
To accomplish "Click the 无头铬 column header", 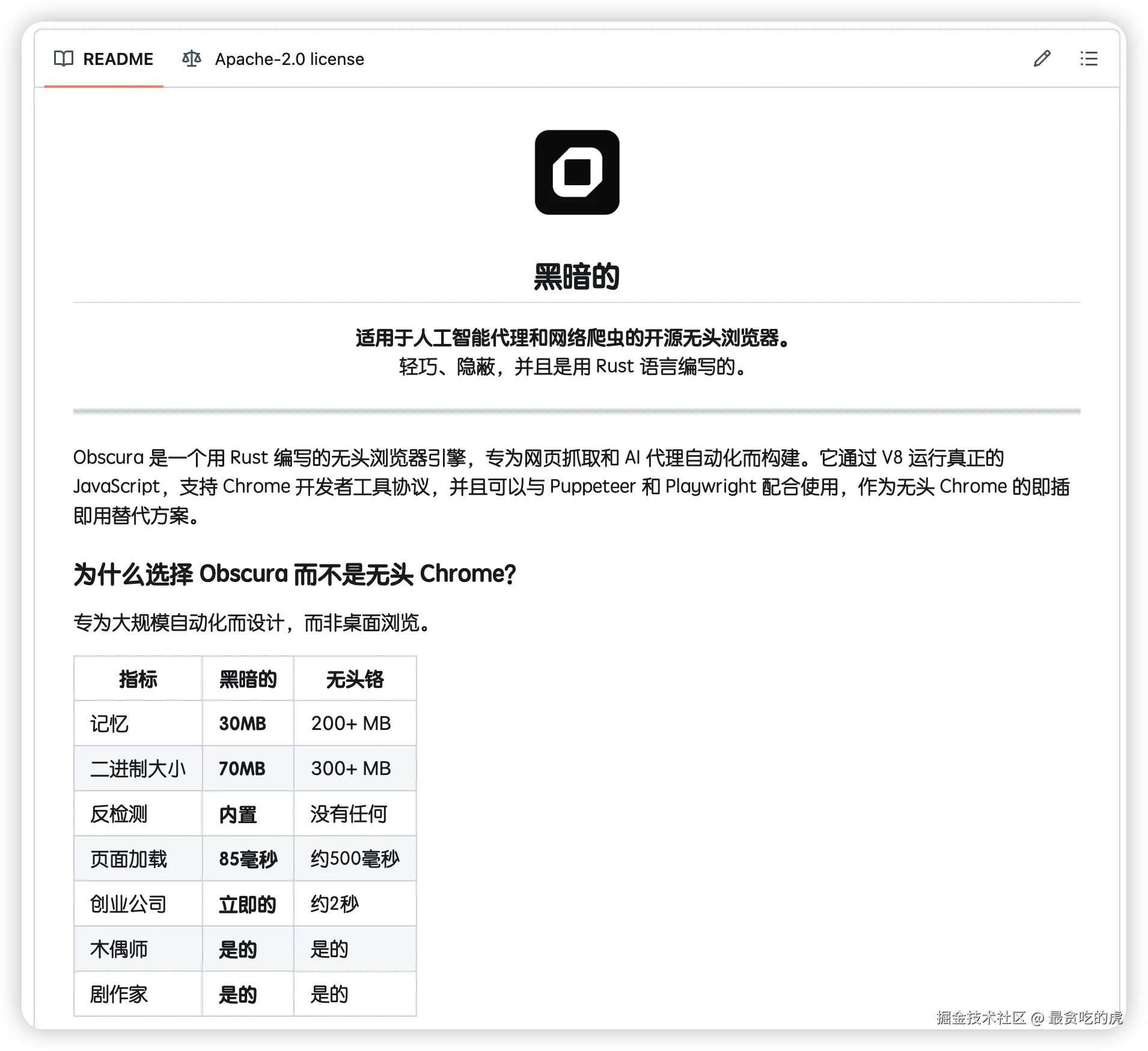I will [x=355, y=679].
